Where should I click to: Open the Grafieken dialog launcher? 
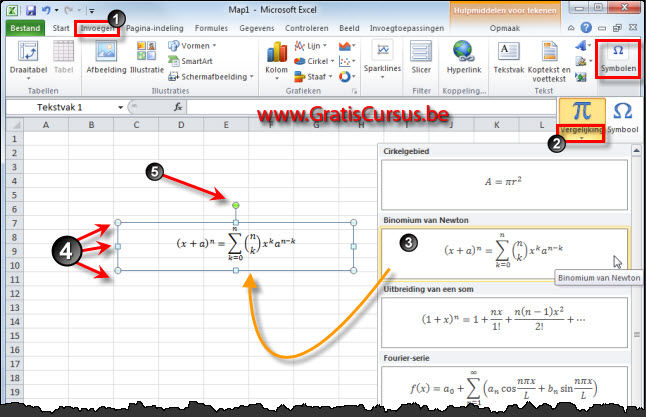coord(354,91)
